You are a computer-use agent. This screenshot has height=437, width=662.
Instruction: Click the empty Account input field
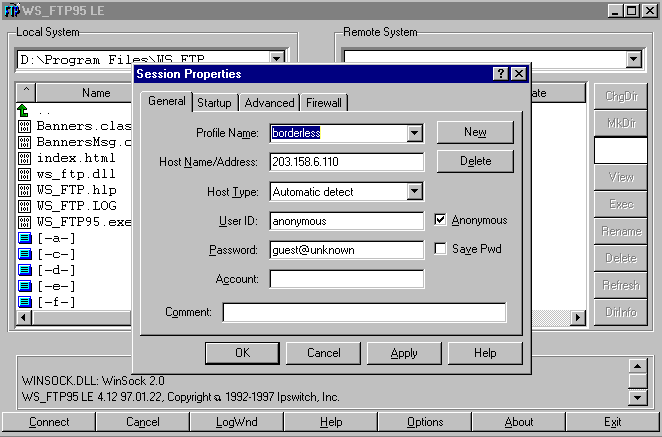point(347,279)
